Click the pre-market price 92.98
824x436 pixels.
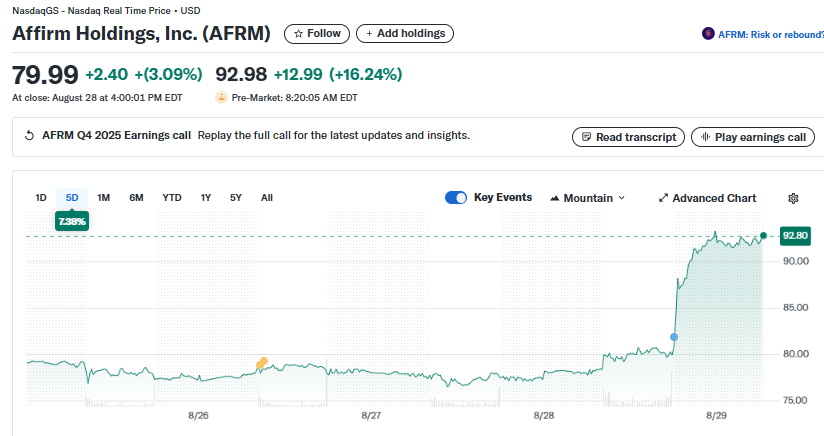click(x=241, y=74)
